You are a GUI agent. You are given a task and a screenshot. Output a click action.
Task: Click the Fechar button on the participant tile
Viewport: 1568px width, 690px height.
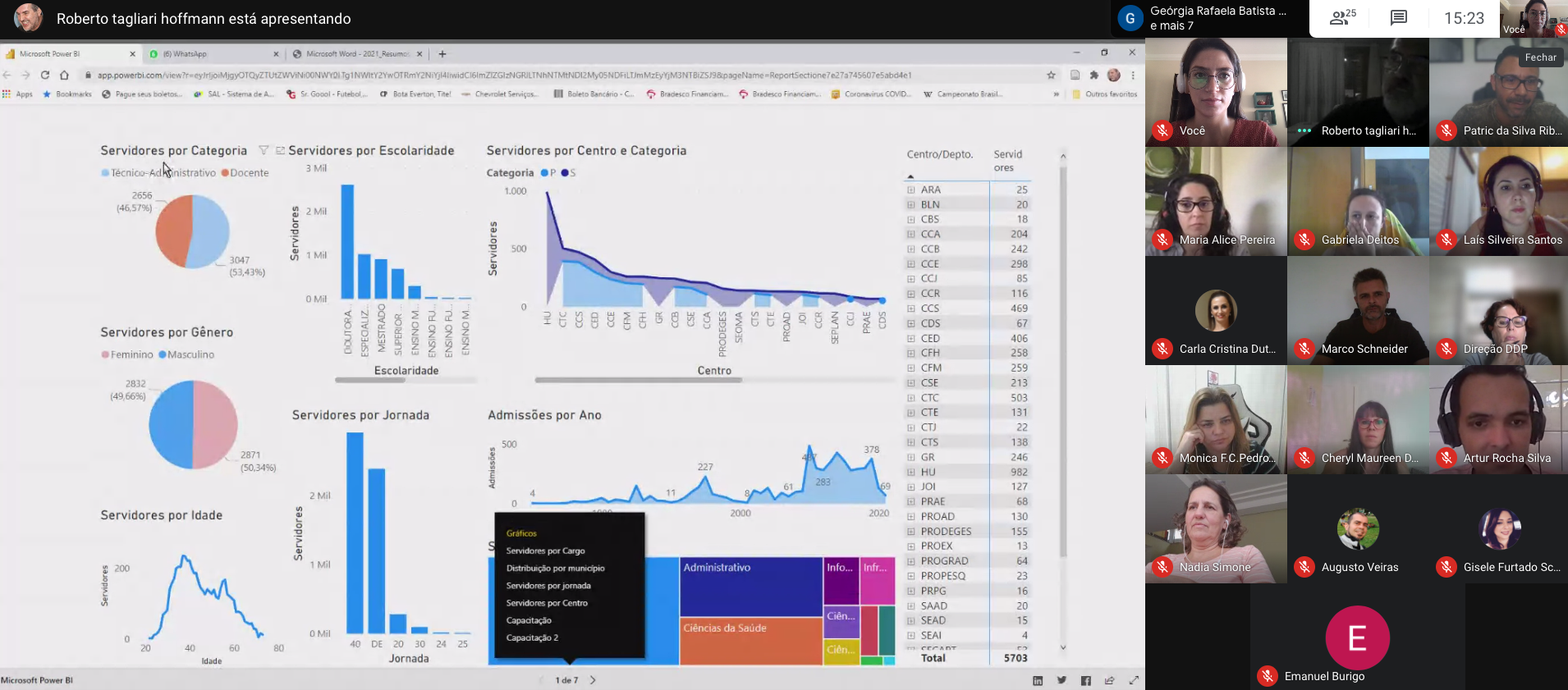(1540, 57)
